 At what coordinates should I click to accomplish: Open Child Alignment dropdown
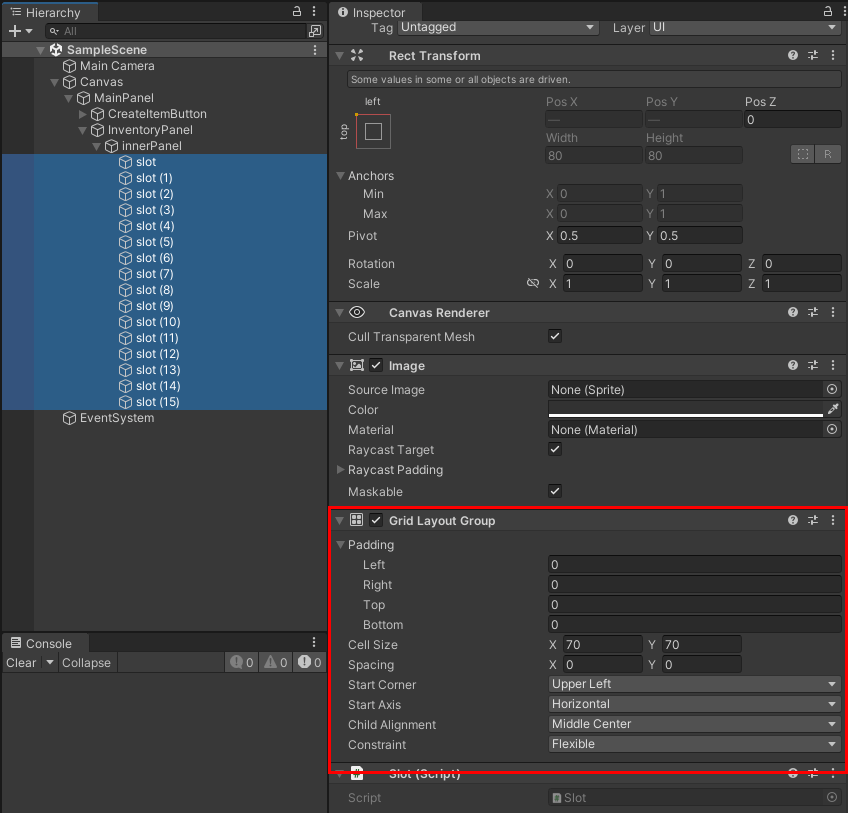pos(694,724)
